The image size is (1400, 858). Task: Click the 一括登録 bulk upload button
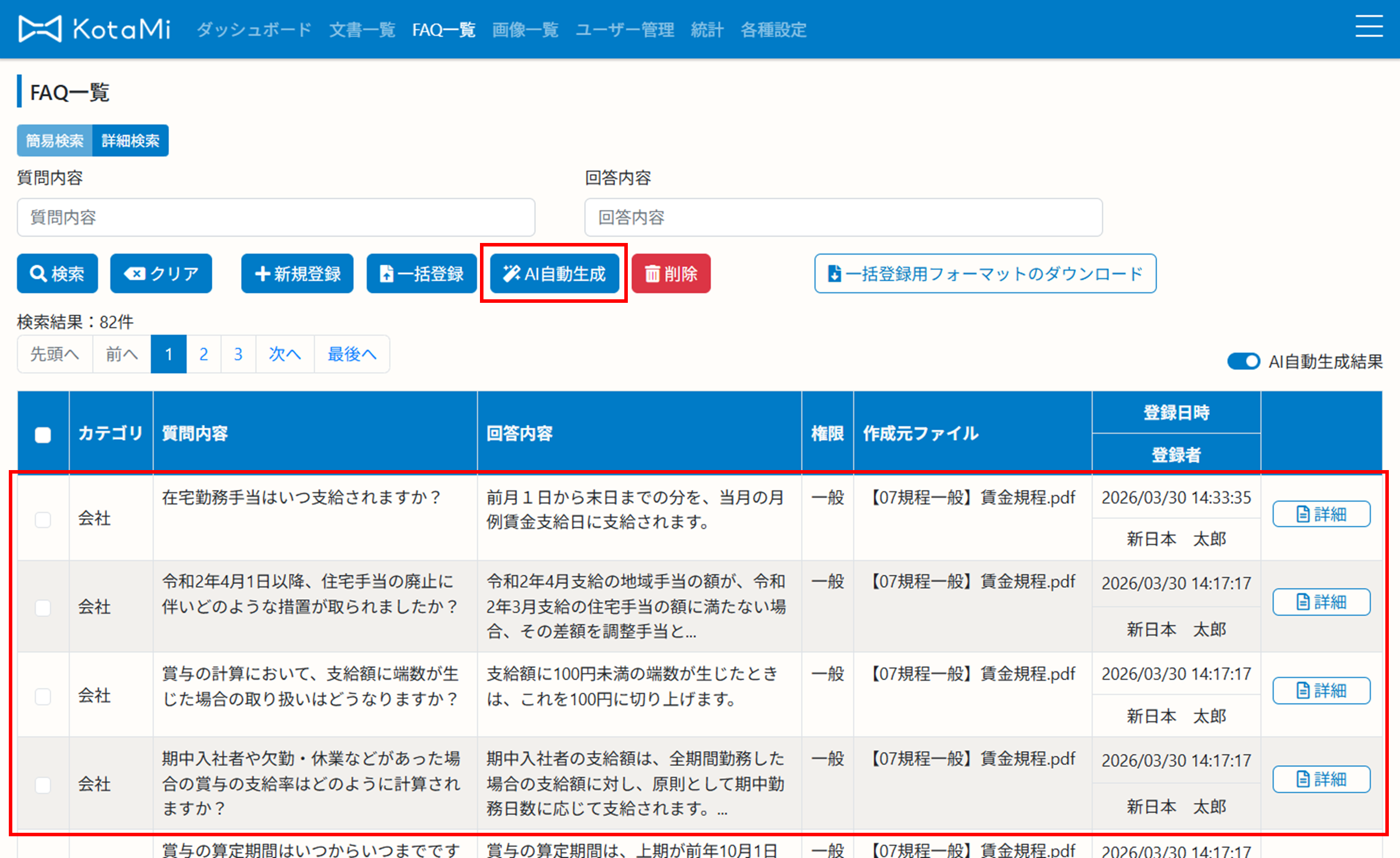pyautogui.click(x=422, y=273)
